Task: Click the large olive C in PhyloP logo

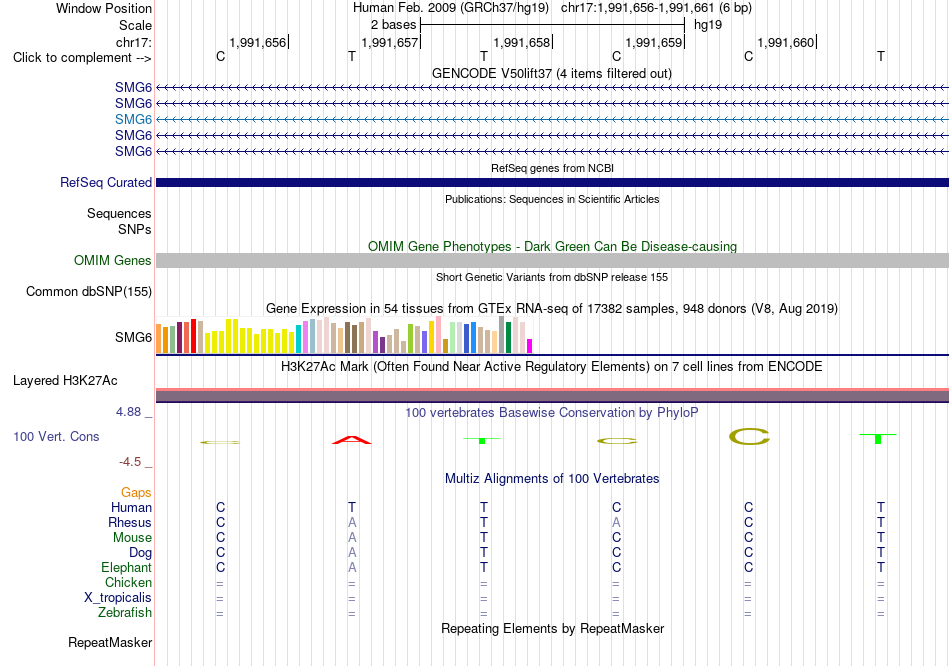Action: click(x=749, y=436)
